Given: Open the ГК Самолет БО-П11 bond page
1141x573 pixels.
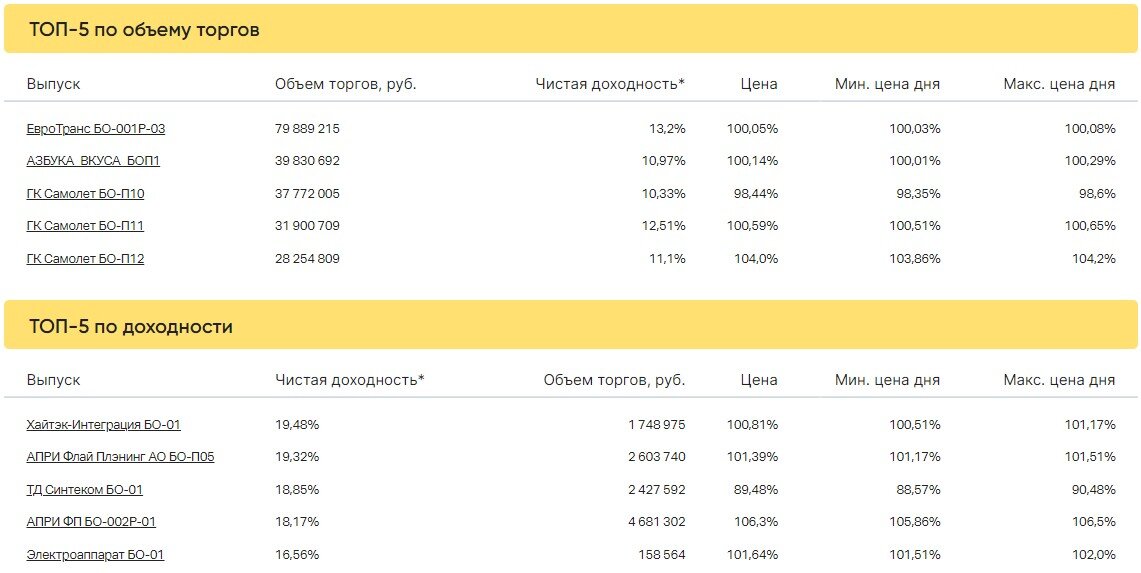Looking at the screenshot, I should 85,226.
